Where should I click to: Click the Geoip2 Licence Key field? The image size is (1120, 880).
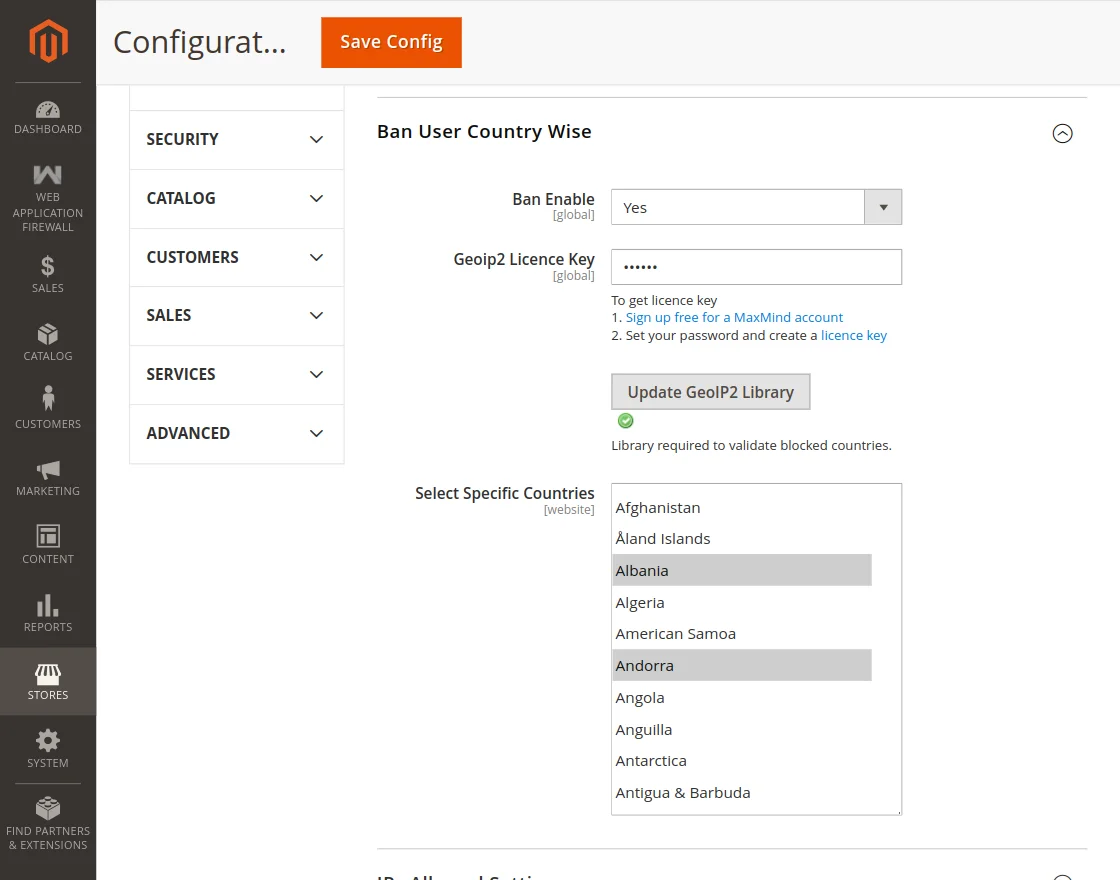[756, 267]
